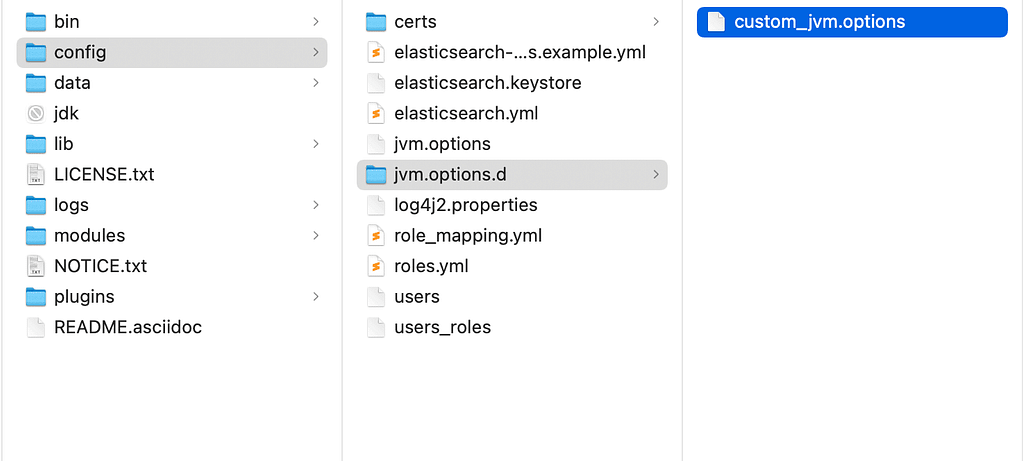Click the chevron next to modules

[316, 235]
